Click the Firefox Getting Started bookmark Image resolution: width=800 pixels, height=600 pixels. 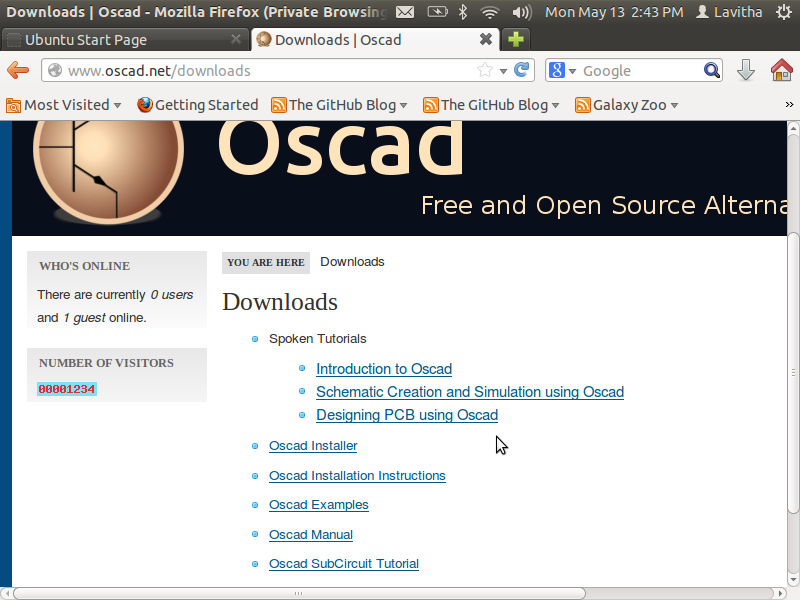pyautogui.click(x=198, y=105)
